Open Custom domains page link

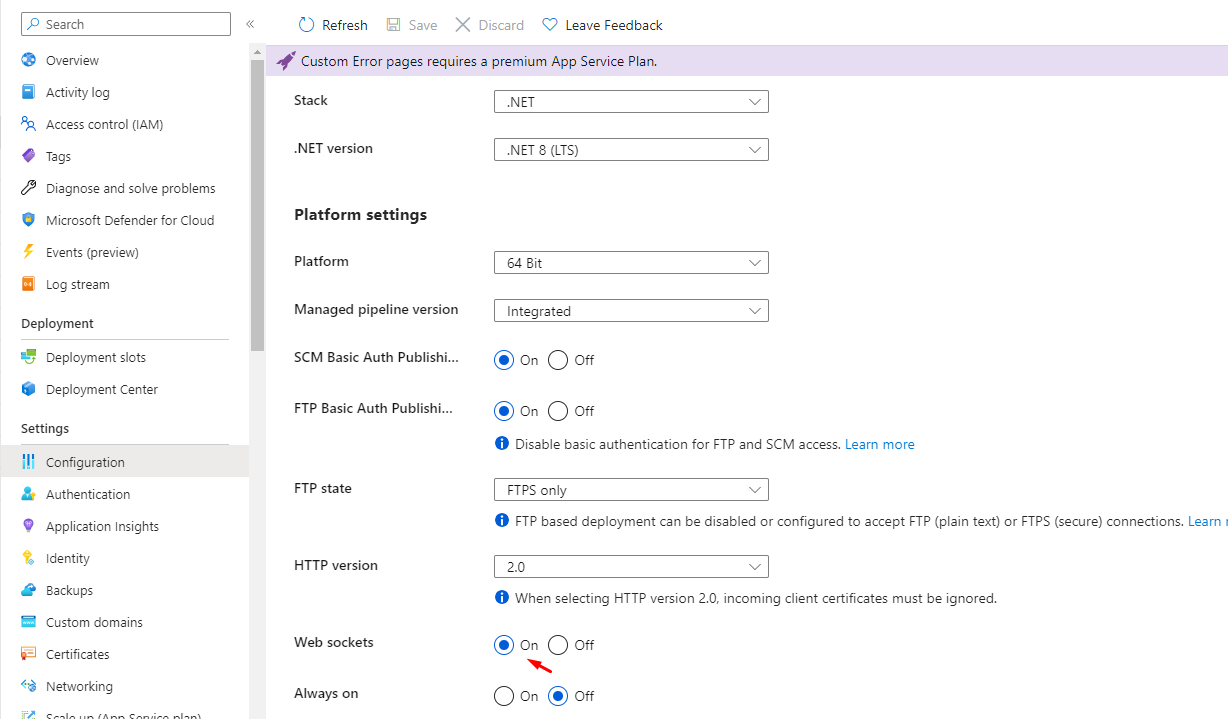(124, 622)
